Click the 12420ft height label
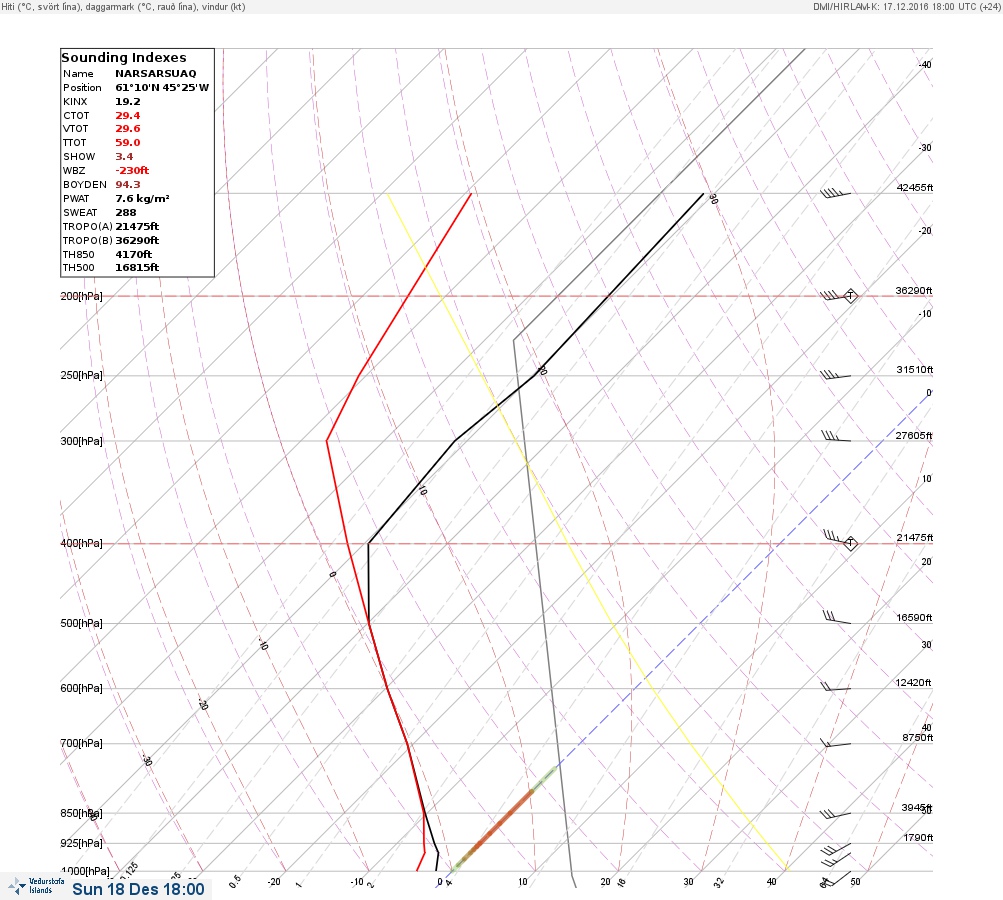 pos(913,683)
